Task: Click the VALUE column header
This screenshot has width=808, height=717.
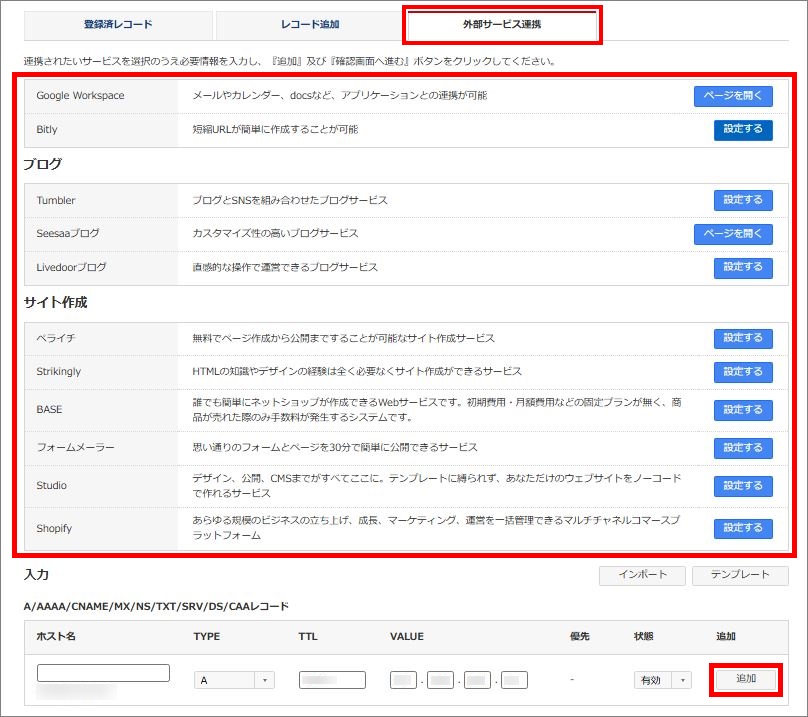Action: point(407,637)
